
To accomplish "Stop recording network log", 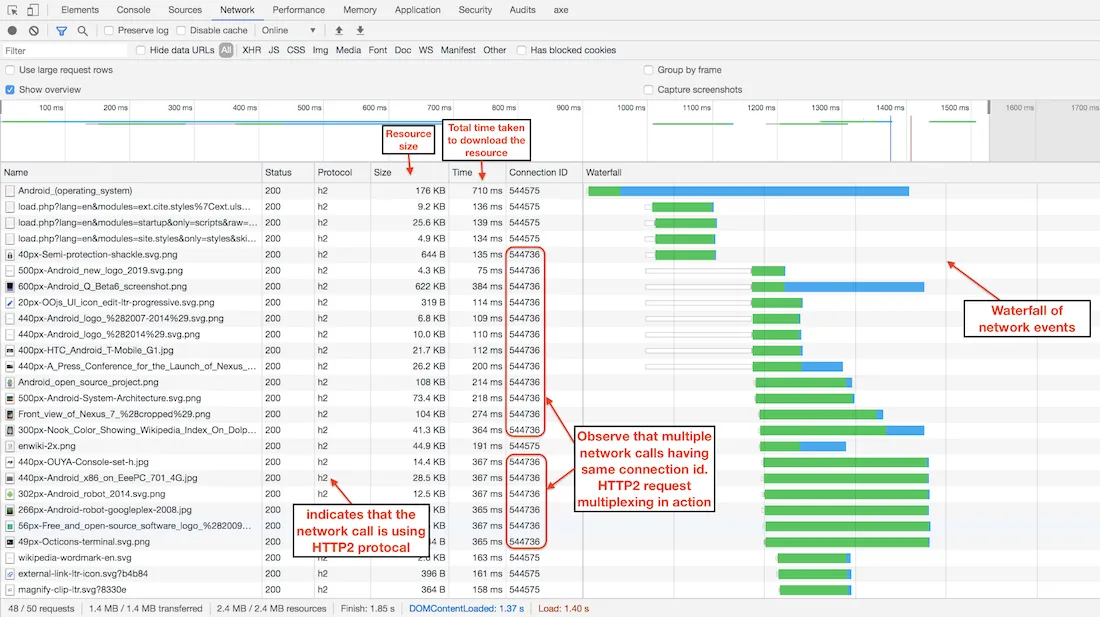I will click(12, 31).
